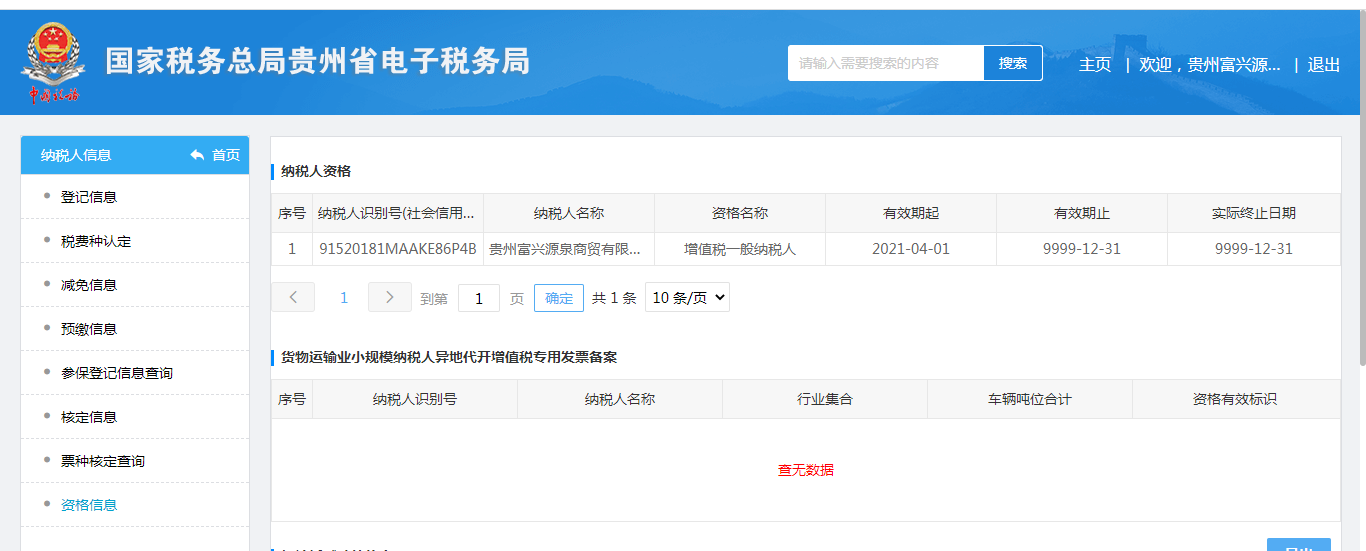
Task: Click the header search input field
Action: point(886,63)
